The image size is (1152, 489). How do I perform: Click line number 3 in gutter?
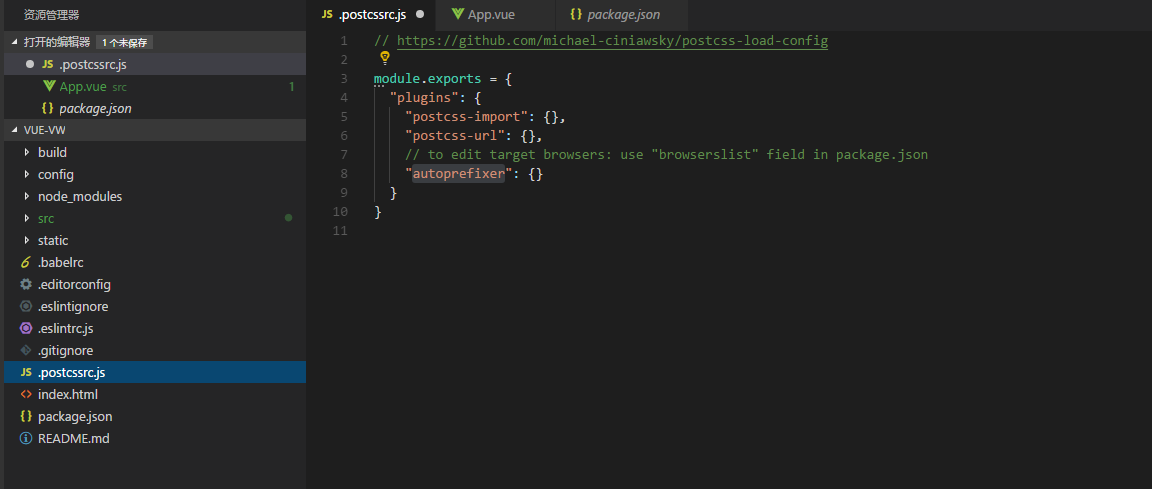click(x=344, y=79)
